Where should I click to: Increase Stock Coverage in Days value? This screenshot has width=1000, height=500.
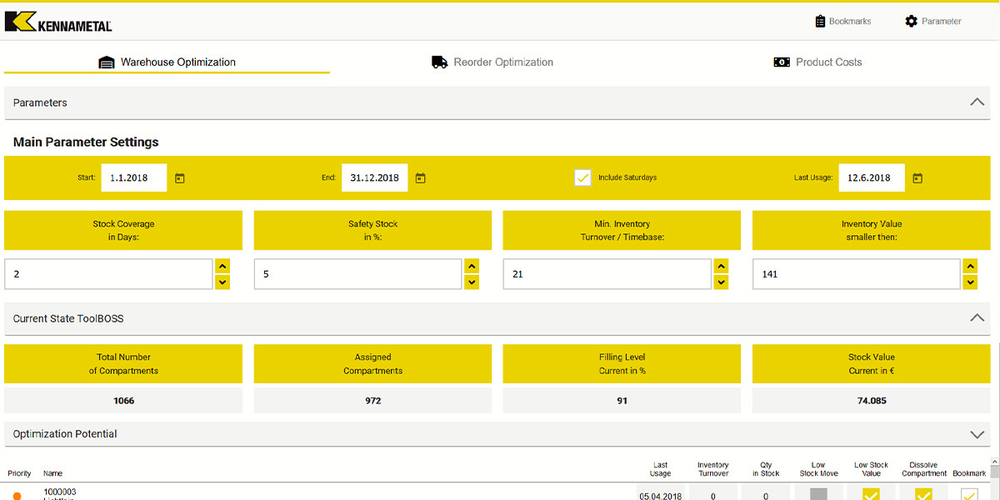point(223,267)
